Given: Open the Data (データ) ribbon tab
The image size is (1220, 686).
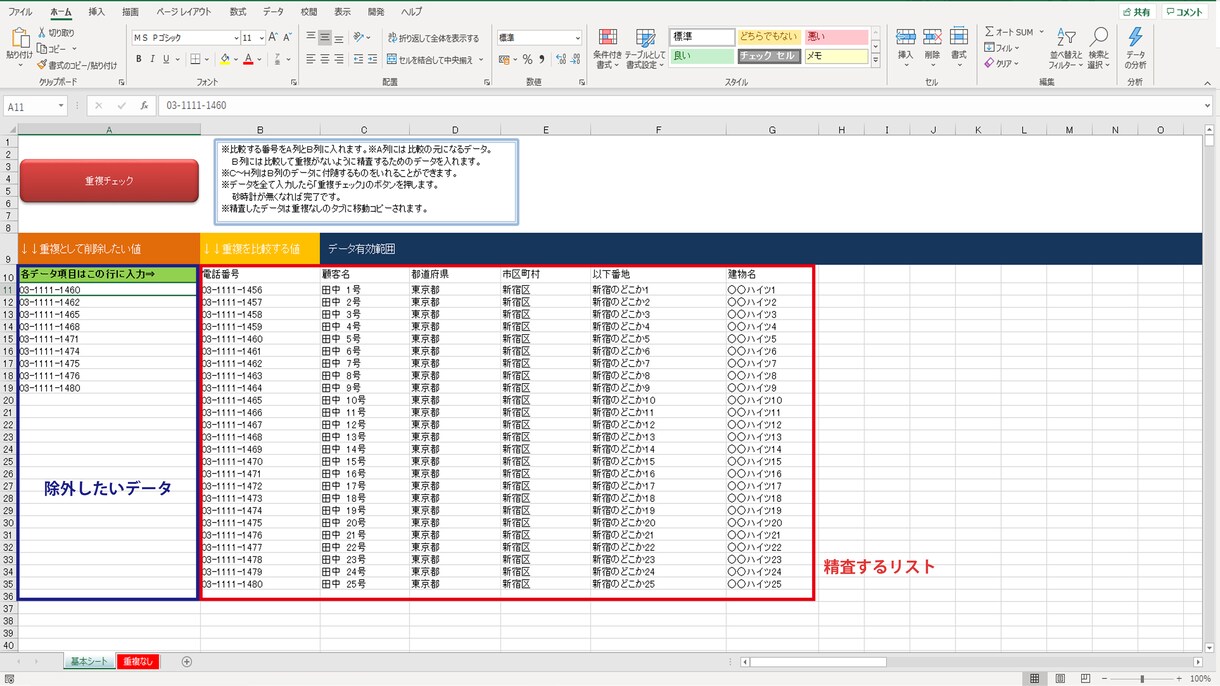Looking at the screenshot, I should pos(273,12).
